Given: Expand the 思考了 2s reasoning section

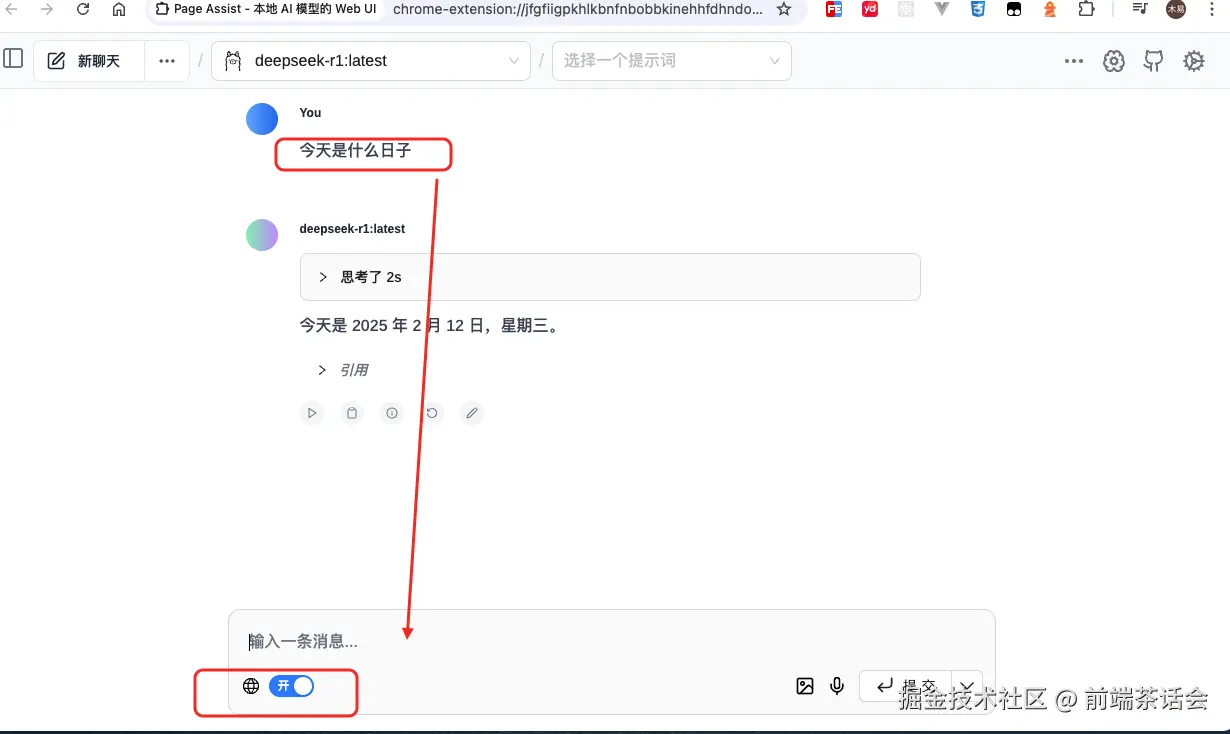Looking at the screenshot, I should (x=610, y=277).
